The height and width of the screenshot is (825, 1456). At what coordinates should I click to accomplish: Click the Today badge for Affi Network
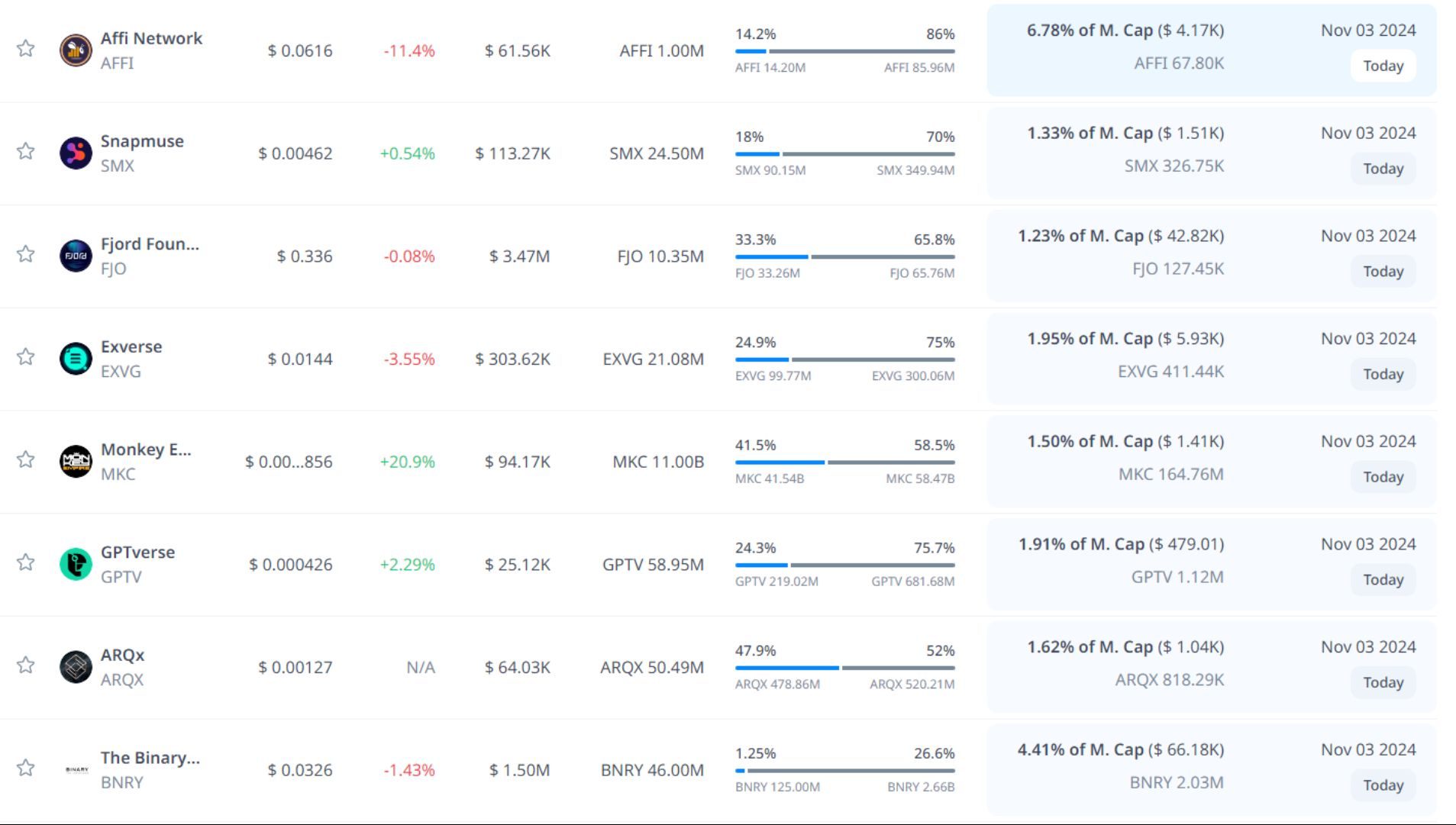1383,66
